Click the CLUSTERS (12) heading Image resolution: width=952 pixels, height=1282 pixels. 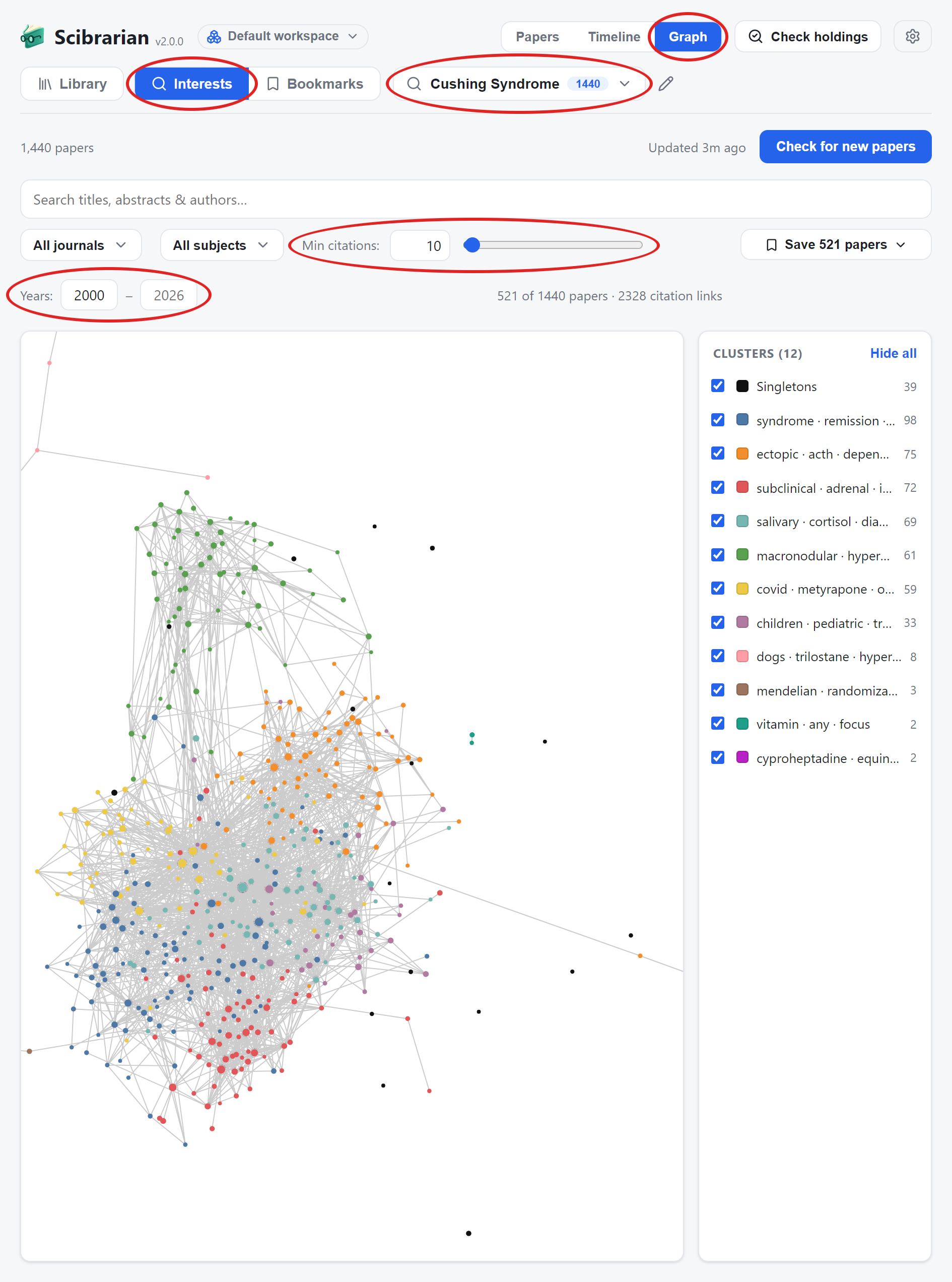[757, 353]
